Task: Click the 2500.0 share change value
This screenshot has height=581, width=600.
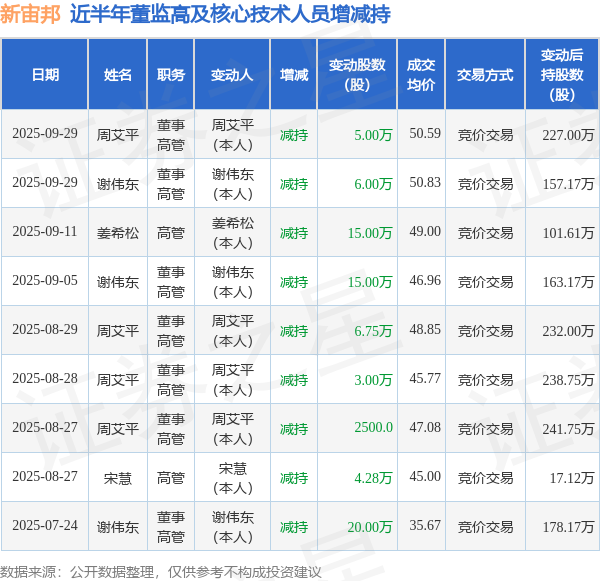Action: pyautogui.click(x=373, y=428)
